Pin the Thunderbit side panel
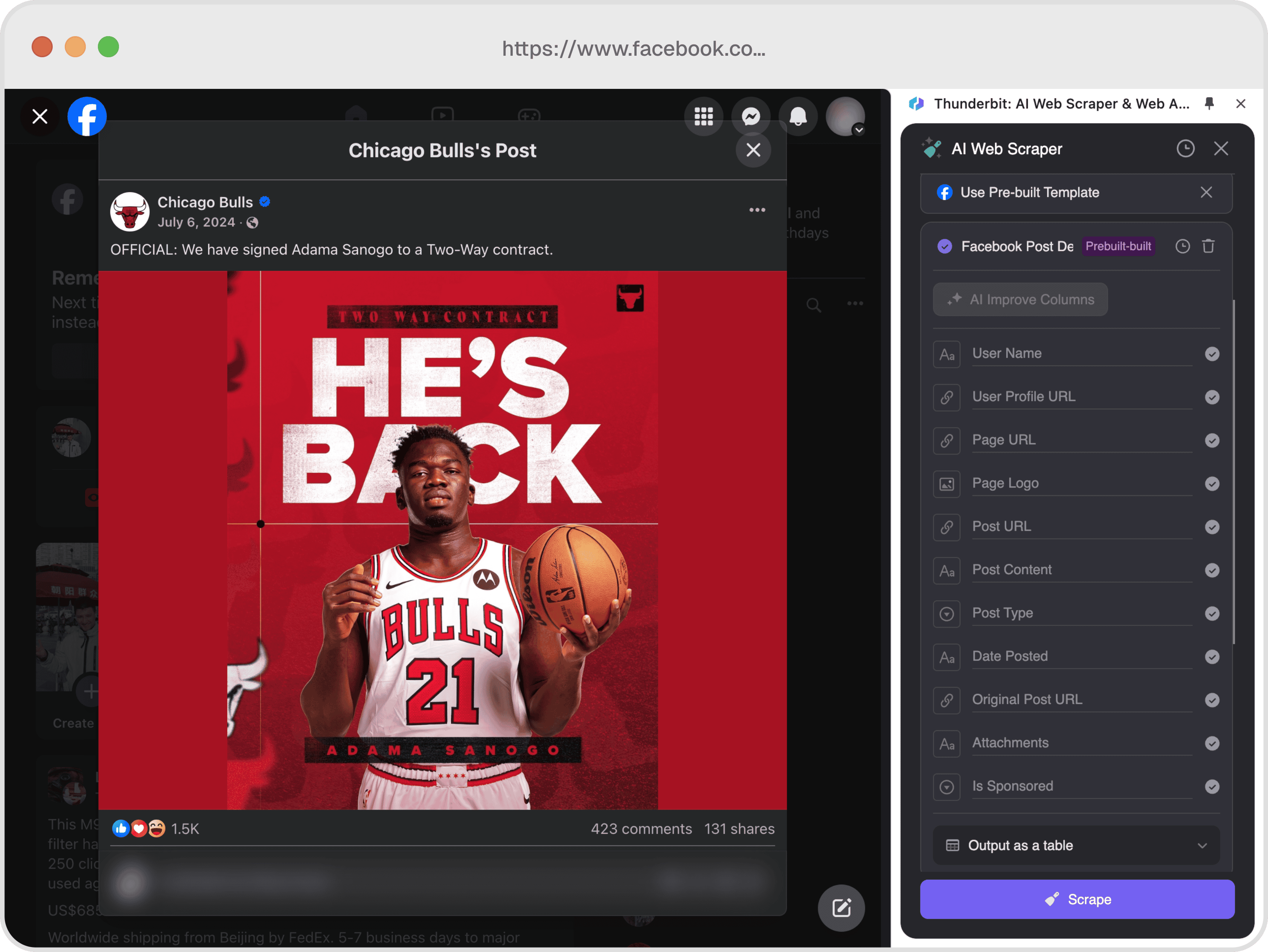Viewport: 1268px width, 952px height. coord(1210,104)
